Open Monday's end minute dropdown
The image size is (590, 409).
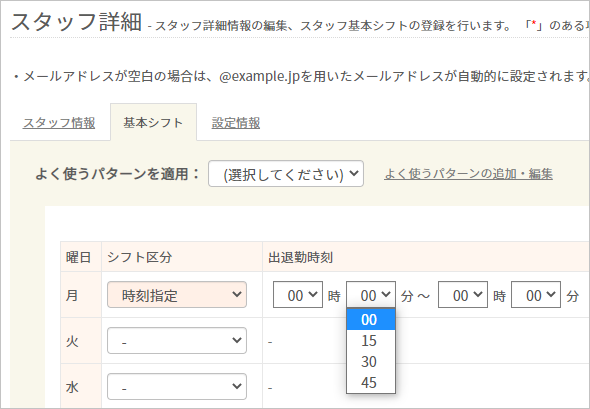536,295
